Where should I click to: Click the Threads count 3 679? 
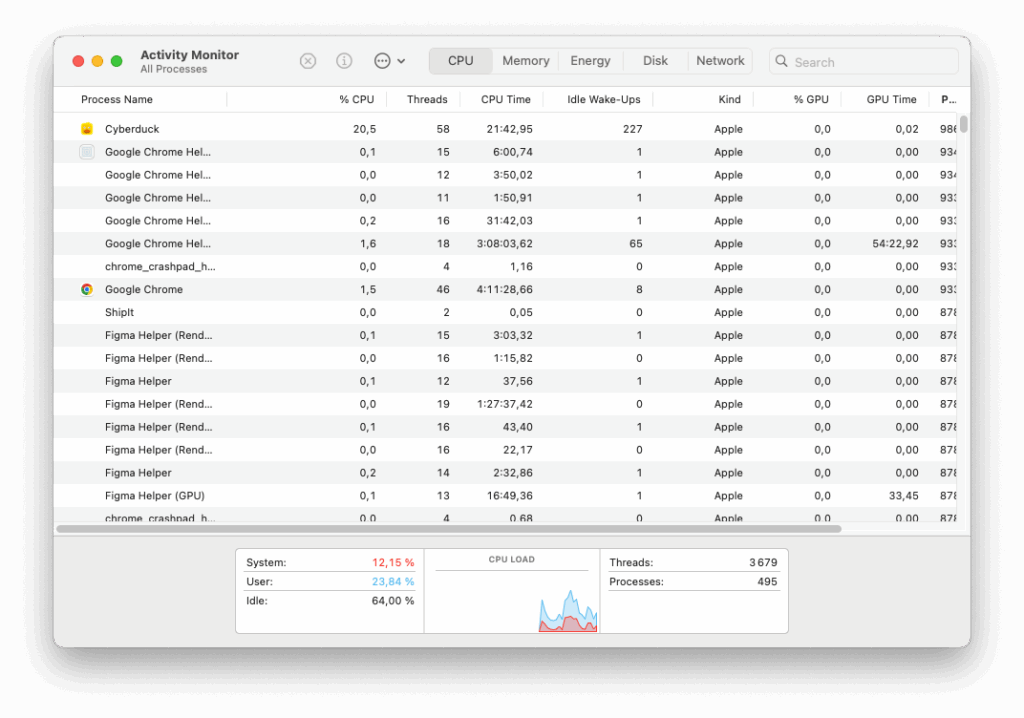(x=763, y=563)
